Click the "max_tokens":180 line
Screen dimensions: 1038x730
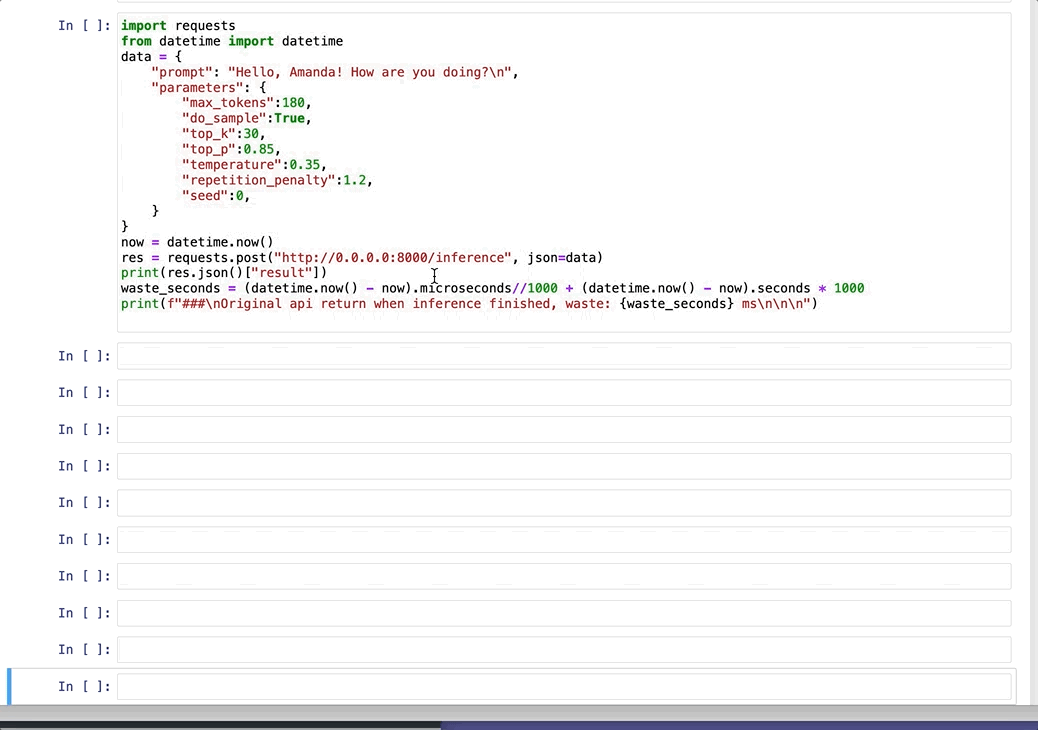pyautogui.click(x=246, y=103)
